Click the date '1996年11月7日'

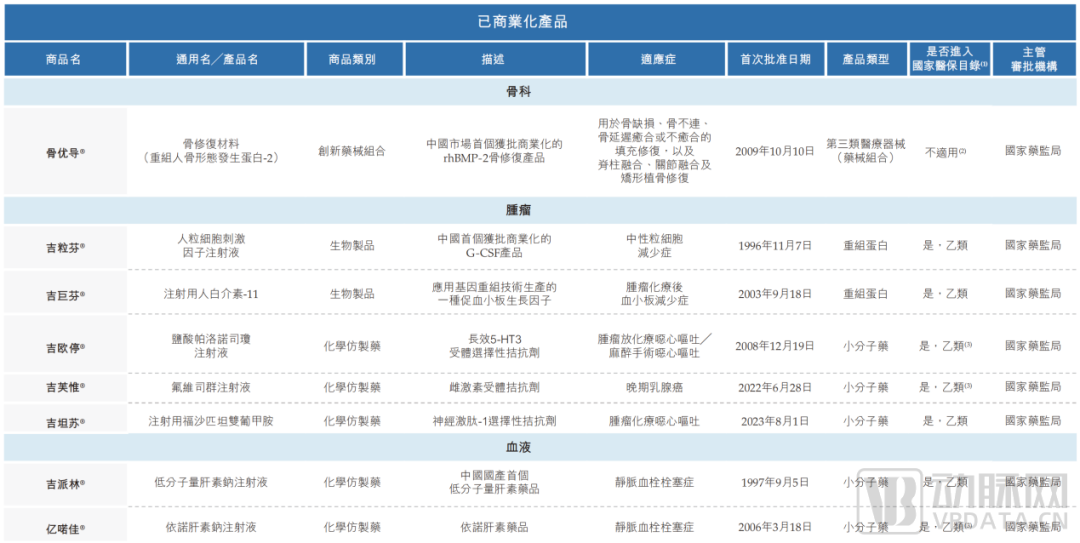775,245
